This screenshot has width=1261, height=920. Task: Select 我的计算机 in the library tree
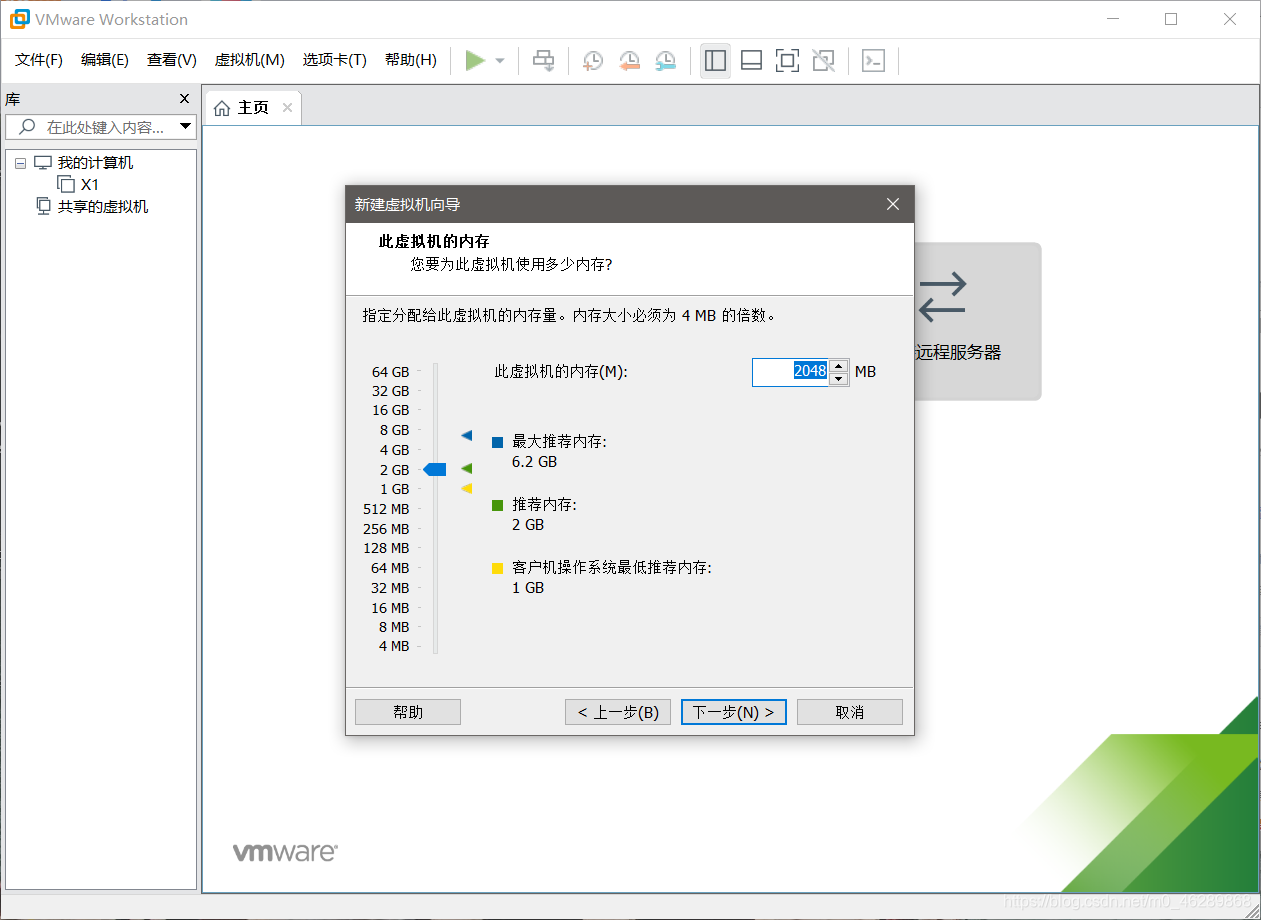tap(95, 163)
